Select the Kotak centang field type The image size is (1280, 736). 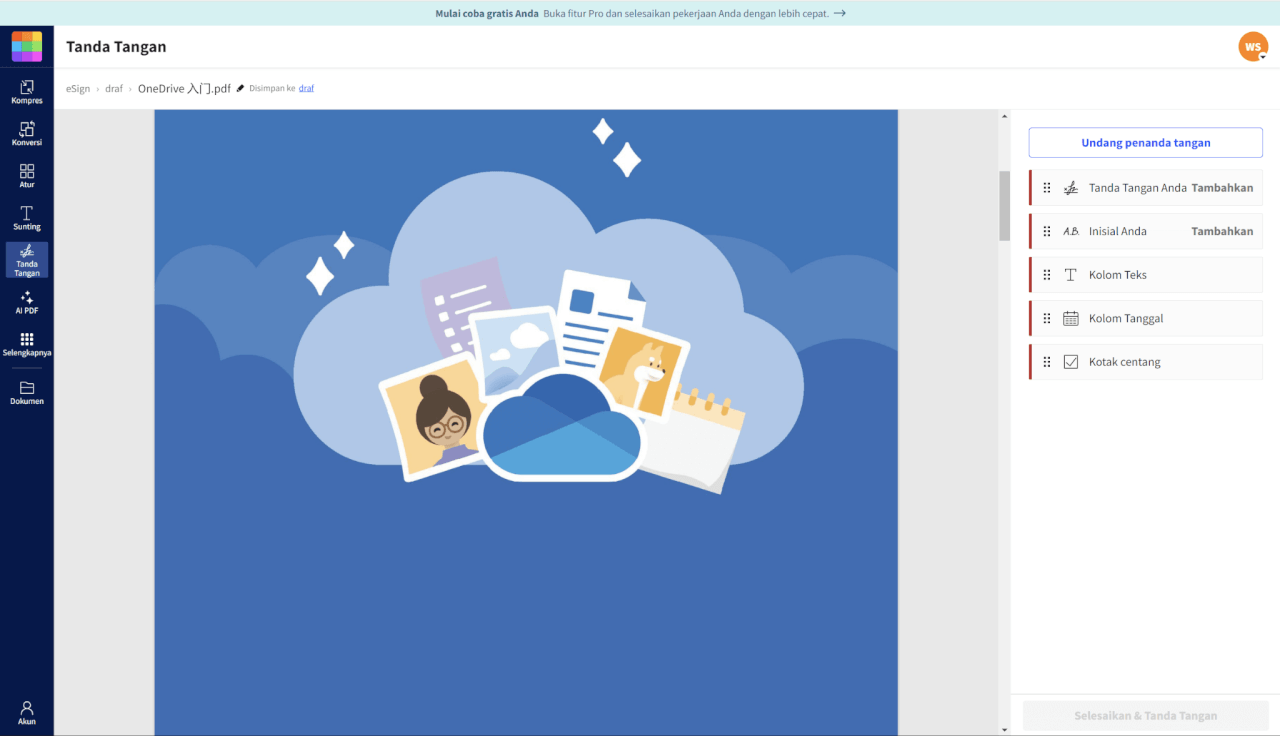pos(1122,361)
